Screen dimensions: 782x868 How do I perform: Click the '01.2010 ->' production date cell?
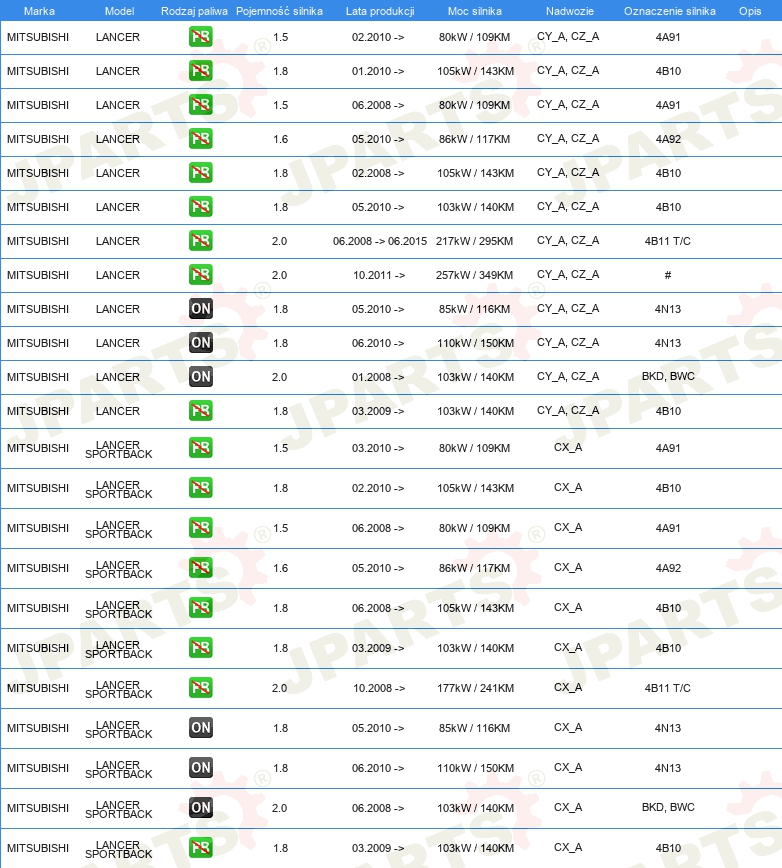point(378,71)
